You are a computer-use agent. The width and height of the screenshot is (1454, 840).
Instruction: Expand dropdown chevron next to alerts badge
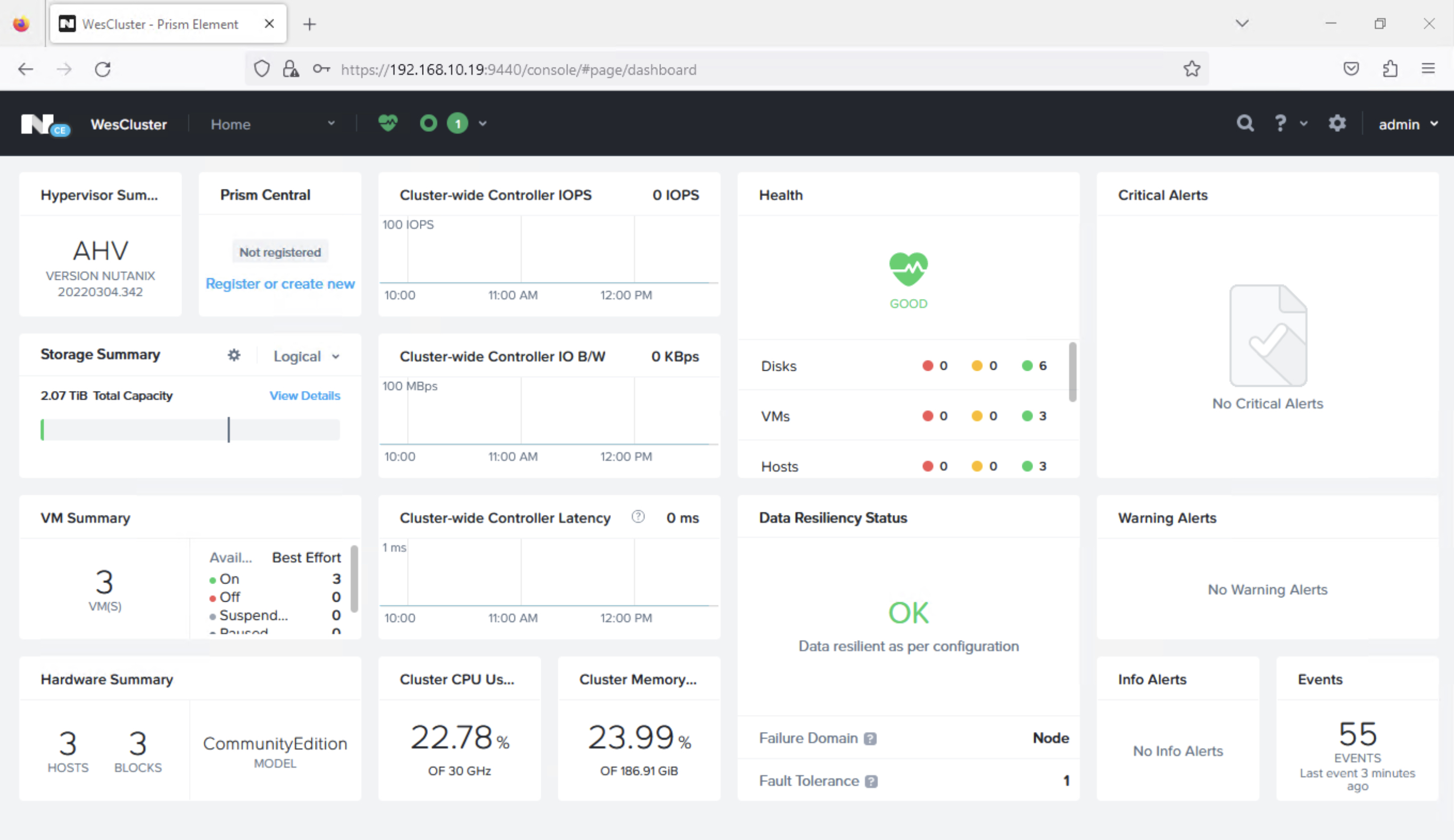482,123
